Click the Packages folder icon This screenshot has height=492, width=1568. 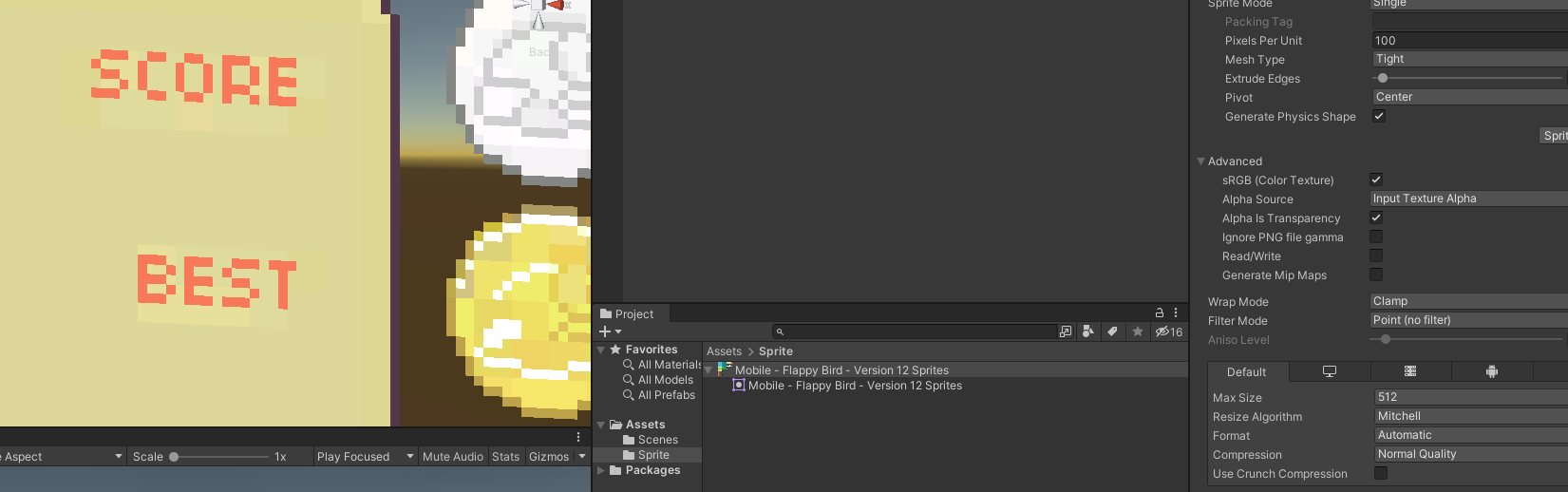click(615, 470)
